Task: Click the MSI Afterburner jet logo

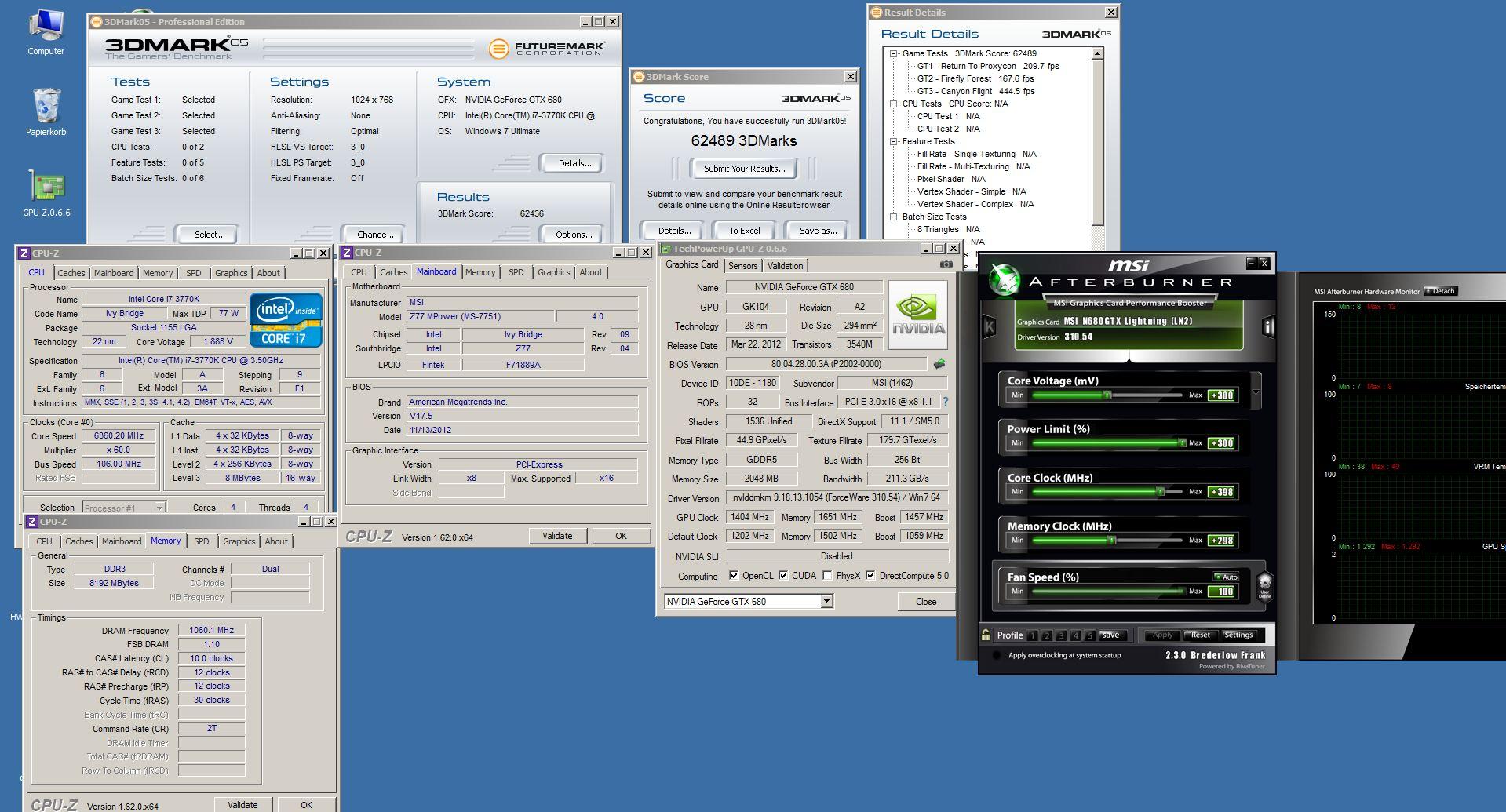Action: pos(1003,279)
